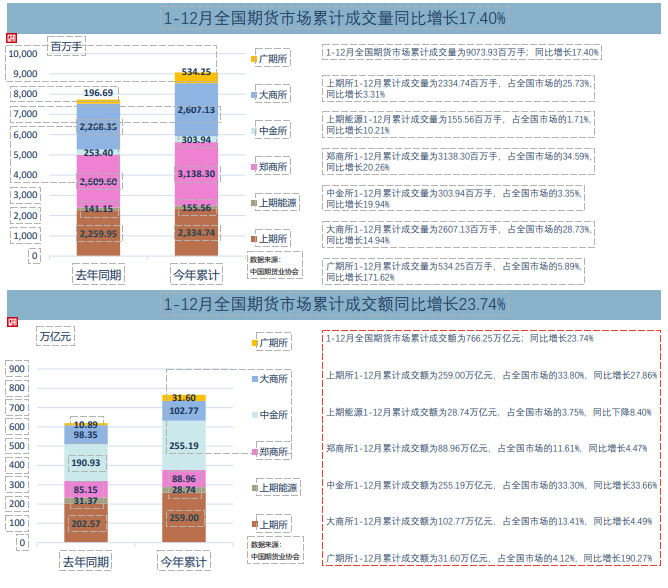The image size is (668, 588).
Task: Click the 万亿元 axis unit label
Action: coord(55,337)
